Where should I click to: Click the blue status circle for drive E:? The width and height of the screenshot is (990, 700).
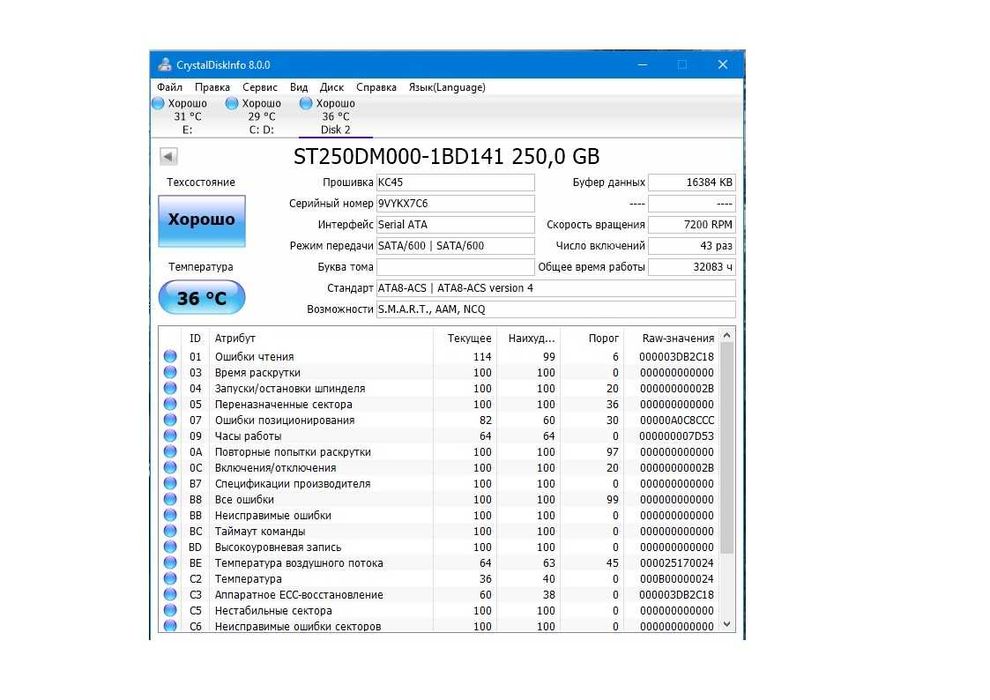(158, 103)
